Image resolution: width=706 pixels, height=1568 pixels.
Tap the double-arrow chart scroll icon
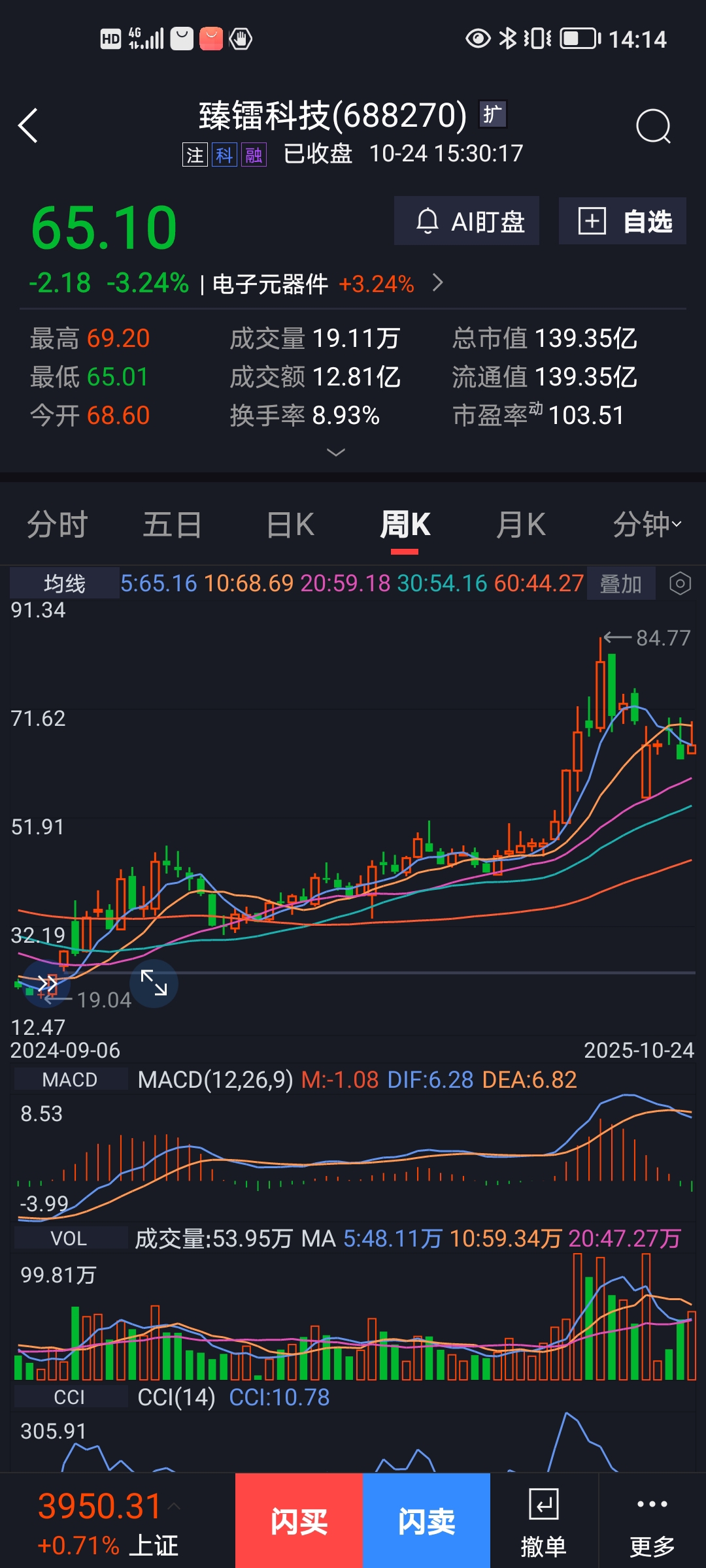(x=46, y=983)
